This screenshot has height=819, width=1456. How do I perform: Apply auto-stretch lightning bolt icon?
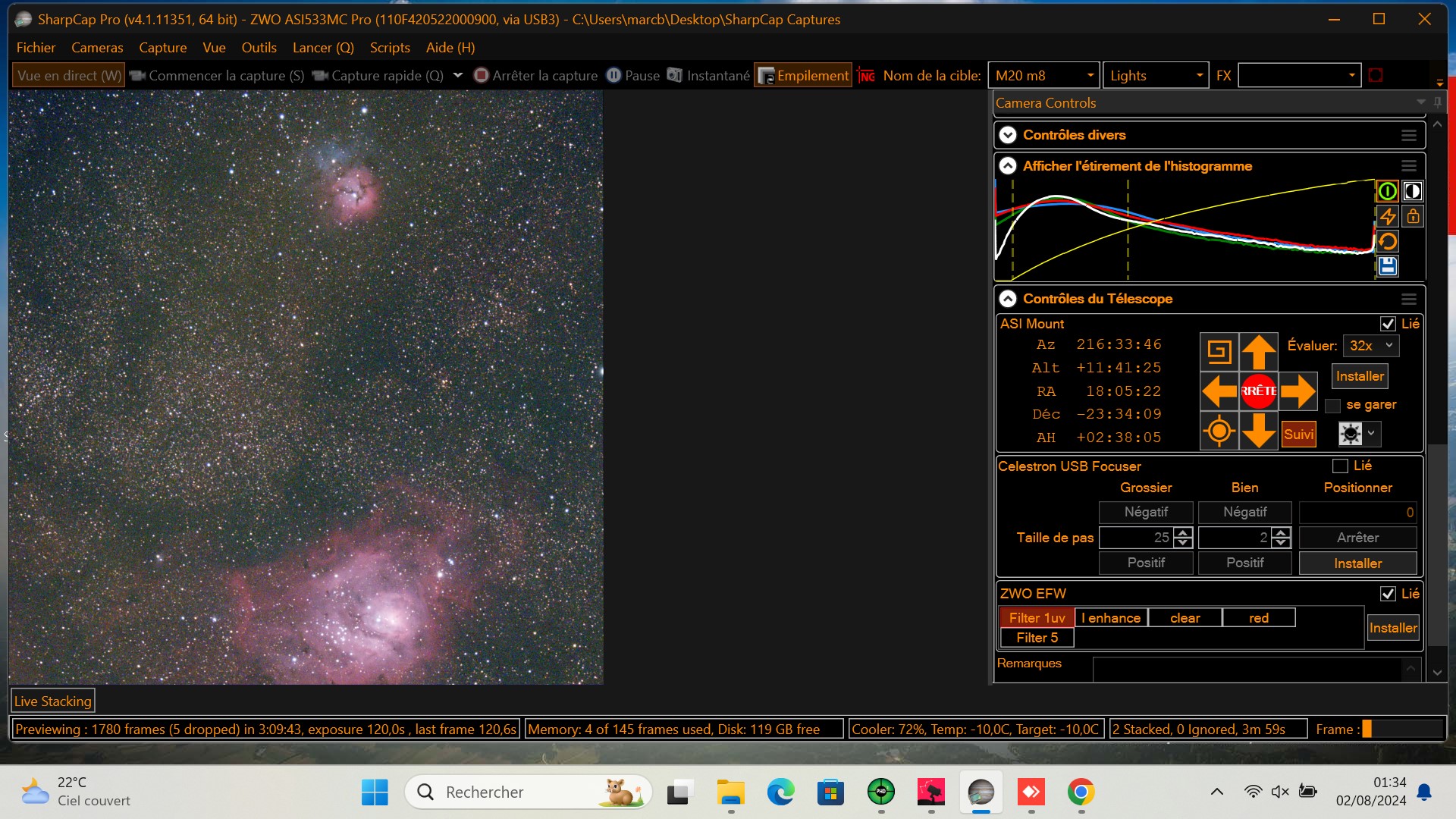click(x=1387, y=216)
